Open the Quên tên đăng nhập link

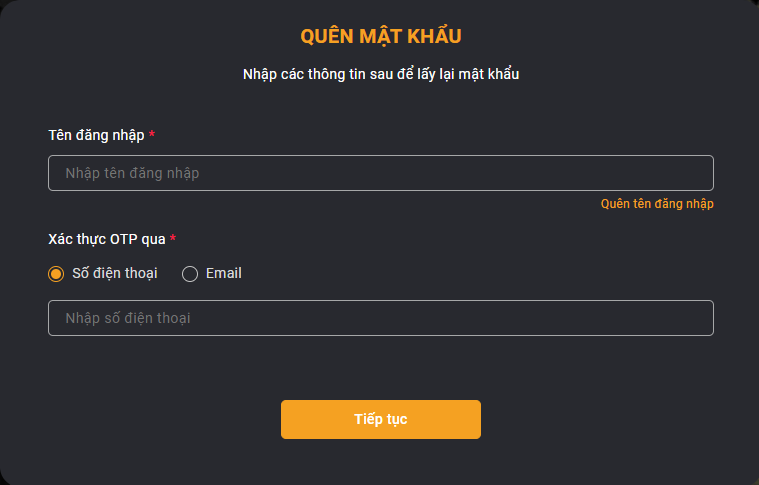(657, 204)
